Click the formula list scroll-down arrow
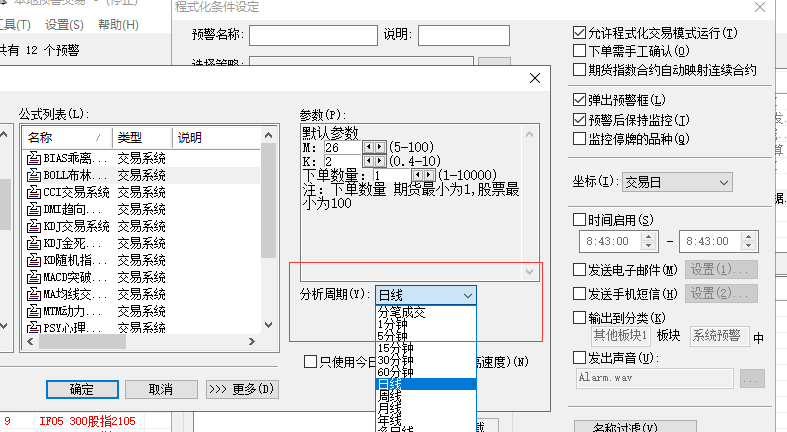This screenshot has height=432, width=787. pyautogui.click(x=269, y=325)
